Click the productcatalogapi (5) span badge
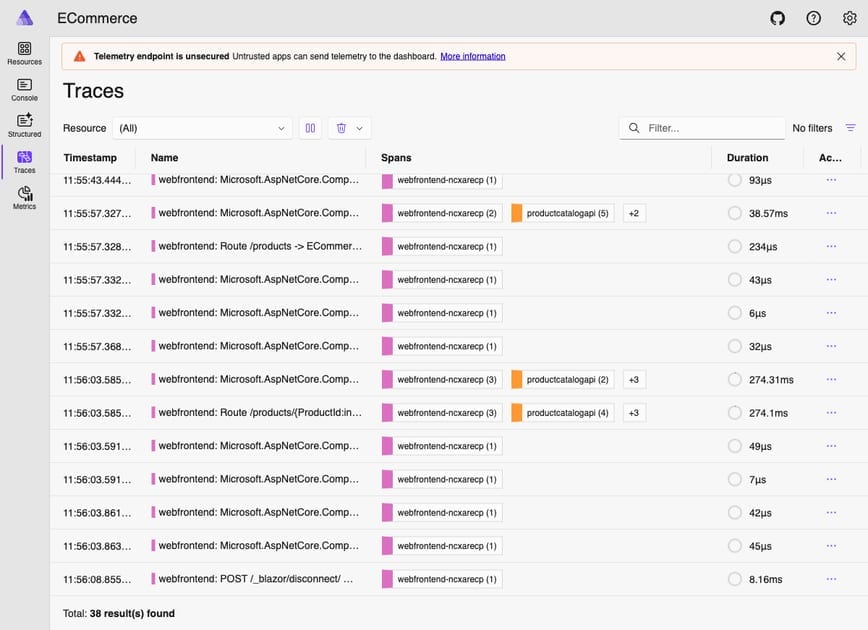The width and height of the screenshot is (868, 630). 562,213
